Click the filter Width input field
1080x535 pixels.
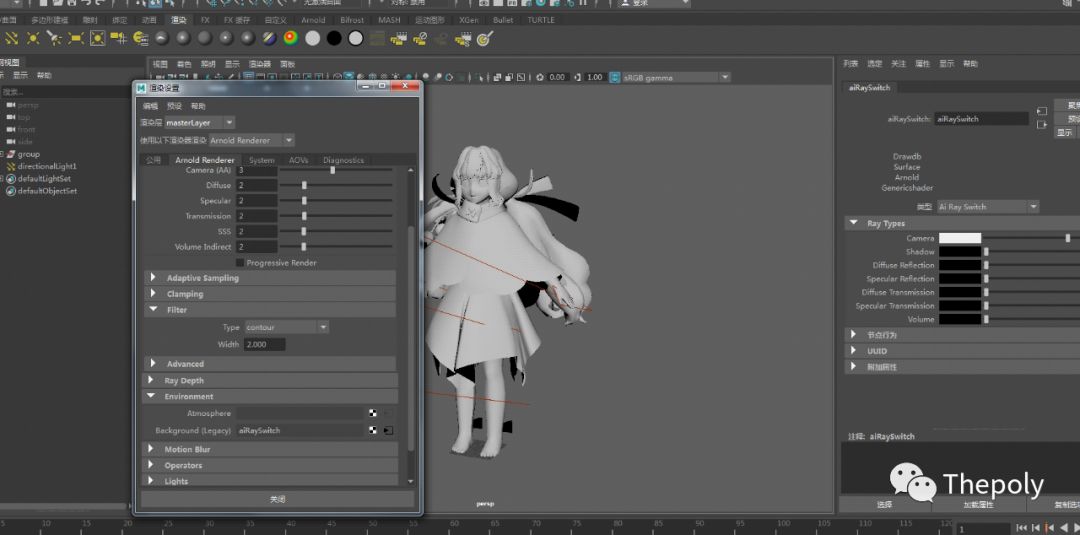(x=264, y=344)
